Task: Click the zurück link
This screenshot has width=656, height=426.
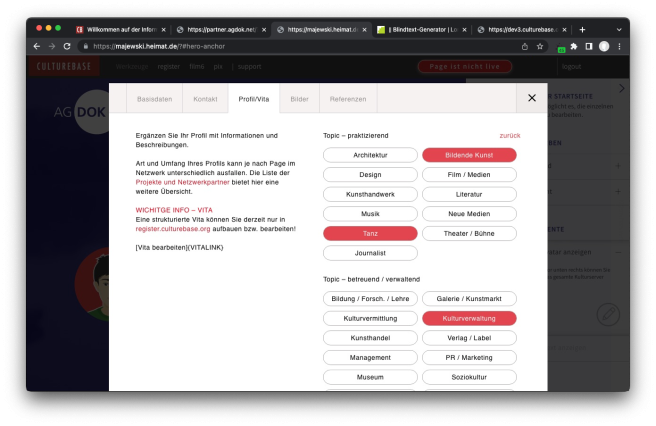Action: pyautogui.click(x=509, y=135)
